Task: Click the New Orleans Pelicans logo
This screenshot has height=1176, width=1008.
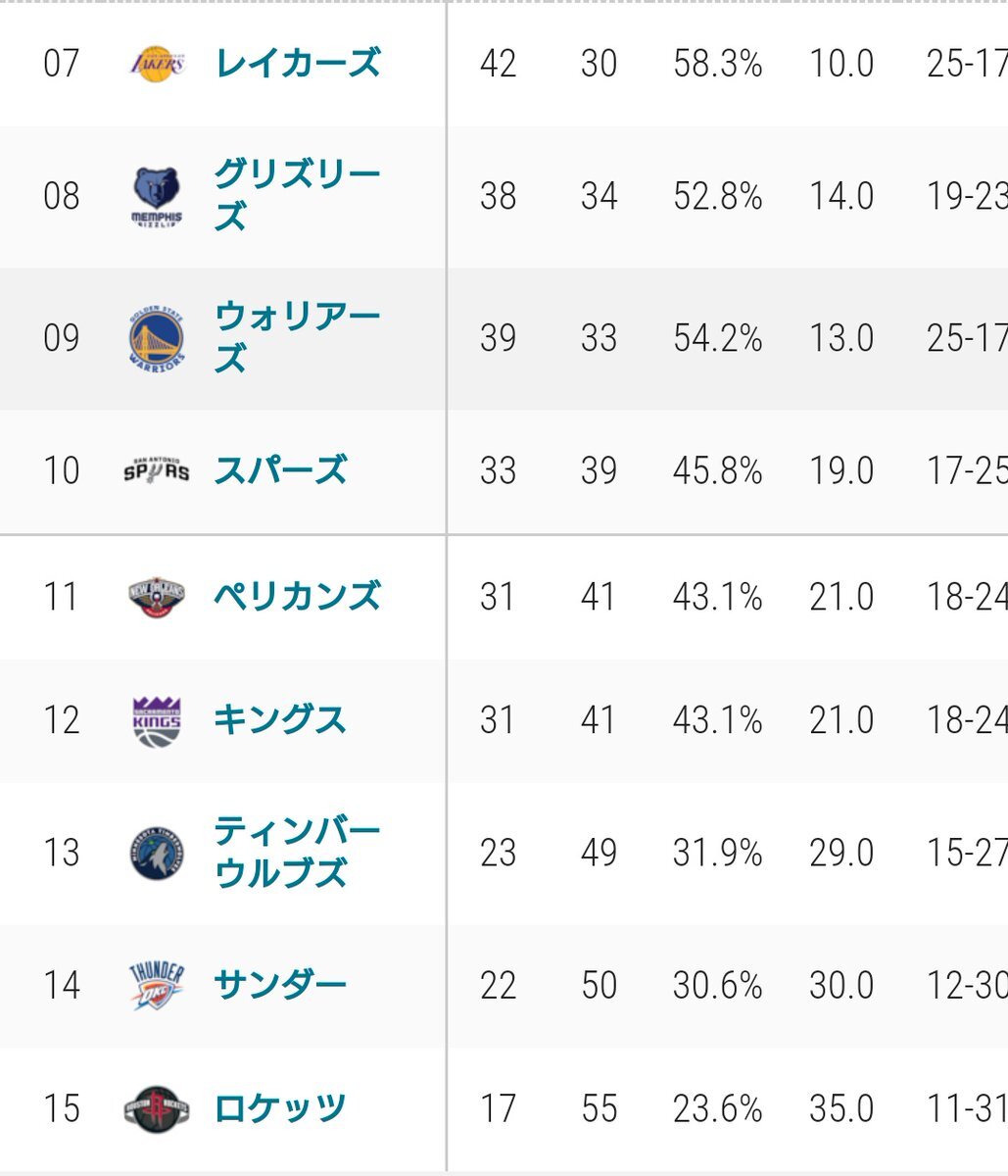Action: [x=157, y=596]
